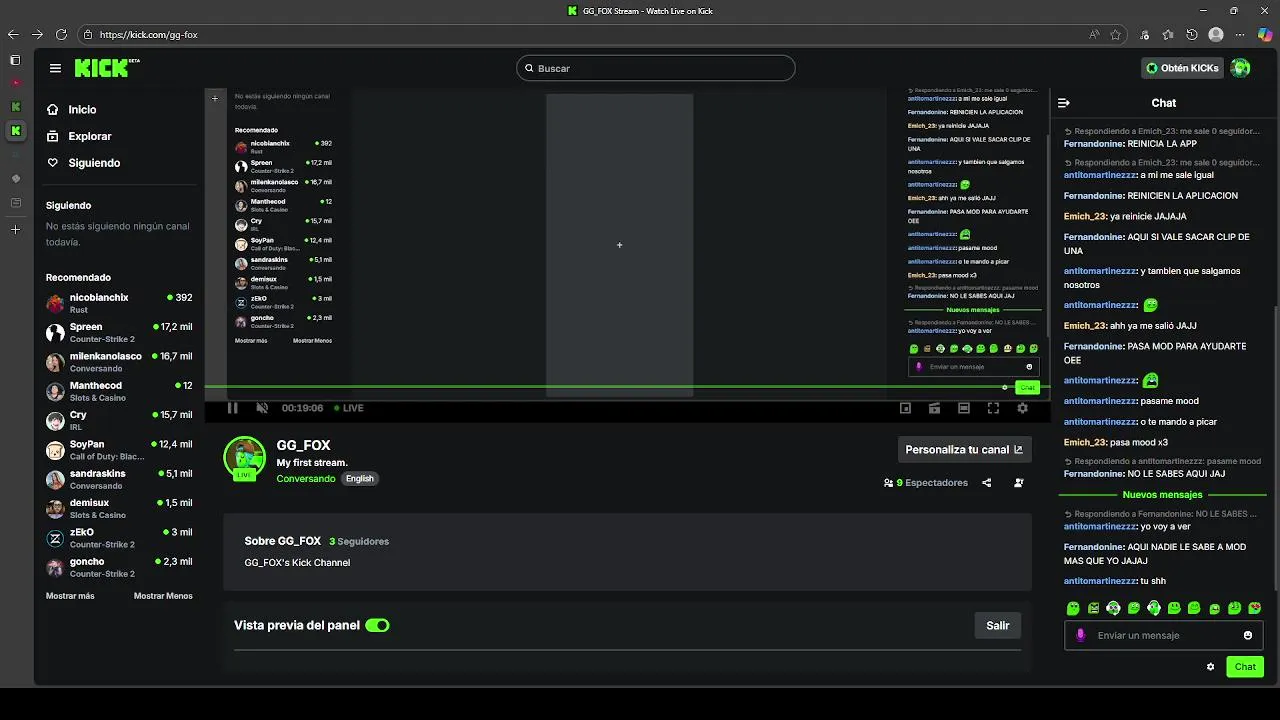
Task: Open Explorar in the sidebar
Action: [x=80, y=136]
